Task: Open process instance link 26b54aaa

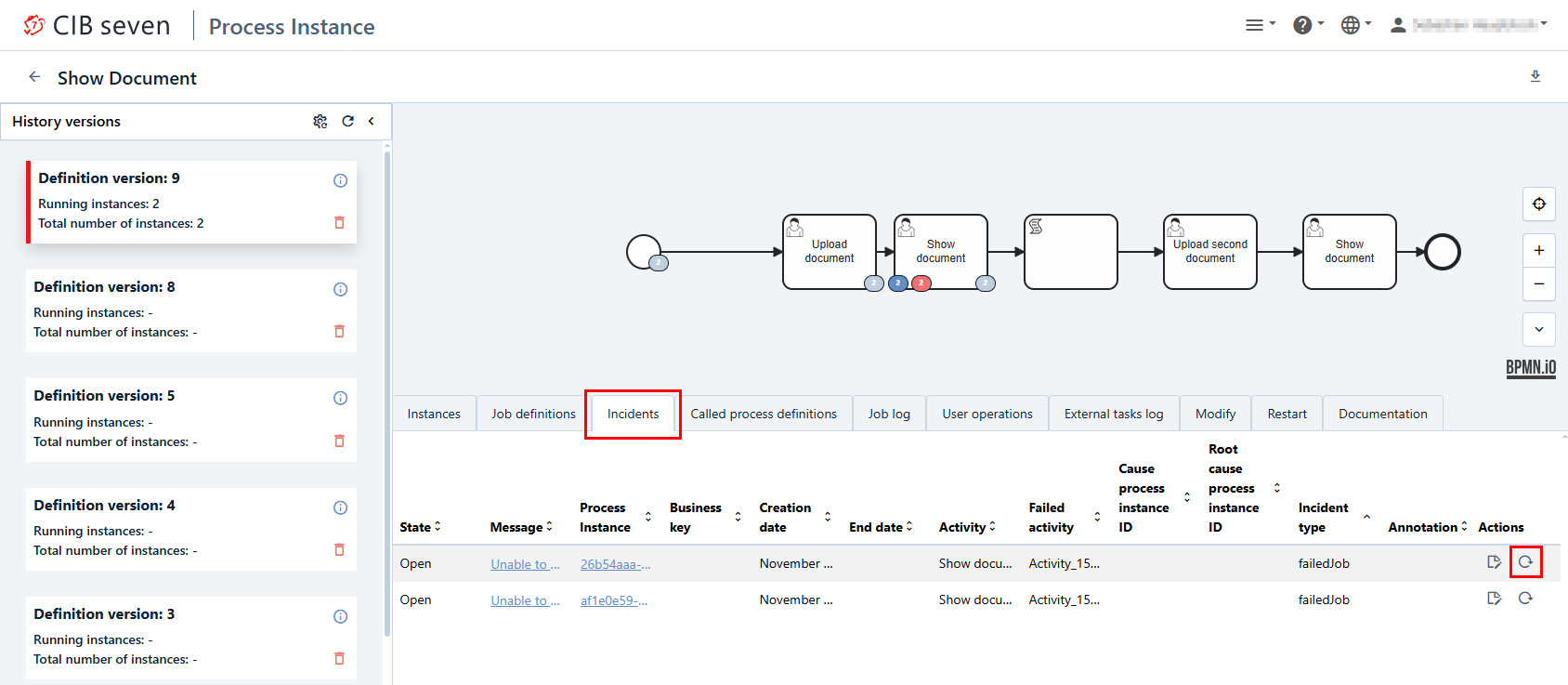Action: pos(615,564)
